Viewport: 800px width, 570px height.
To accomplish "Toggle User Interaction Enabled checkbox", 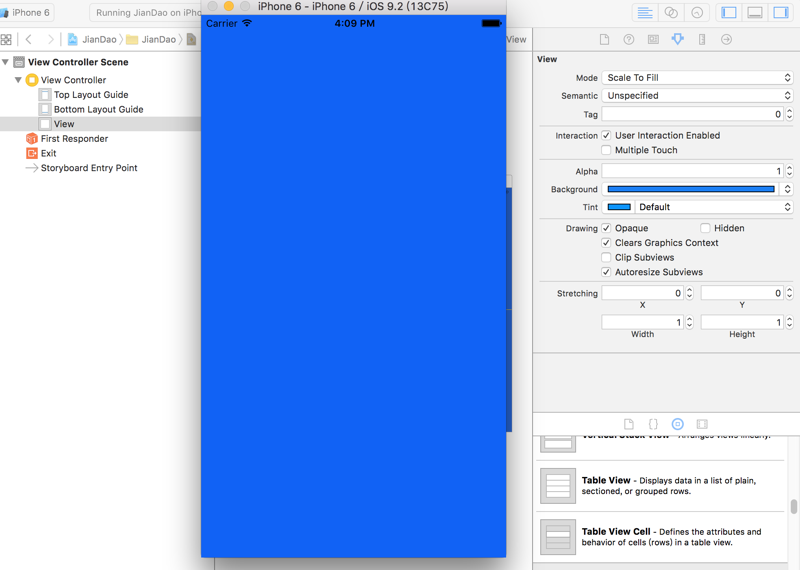I will 606,135.
